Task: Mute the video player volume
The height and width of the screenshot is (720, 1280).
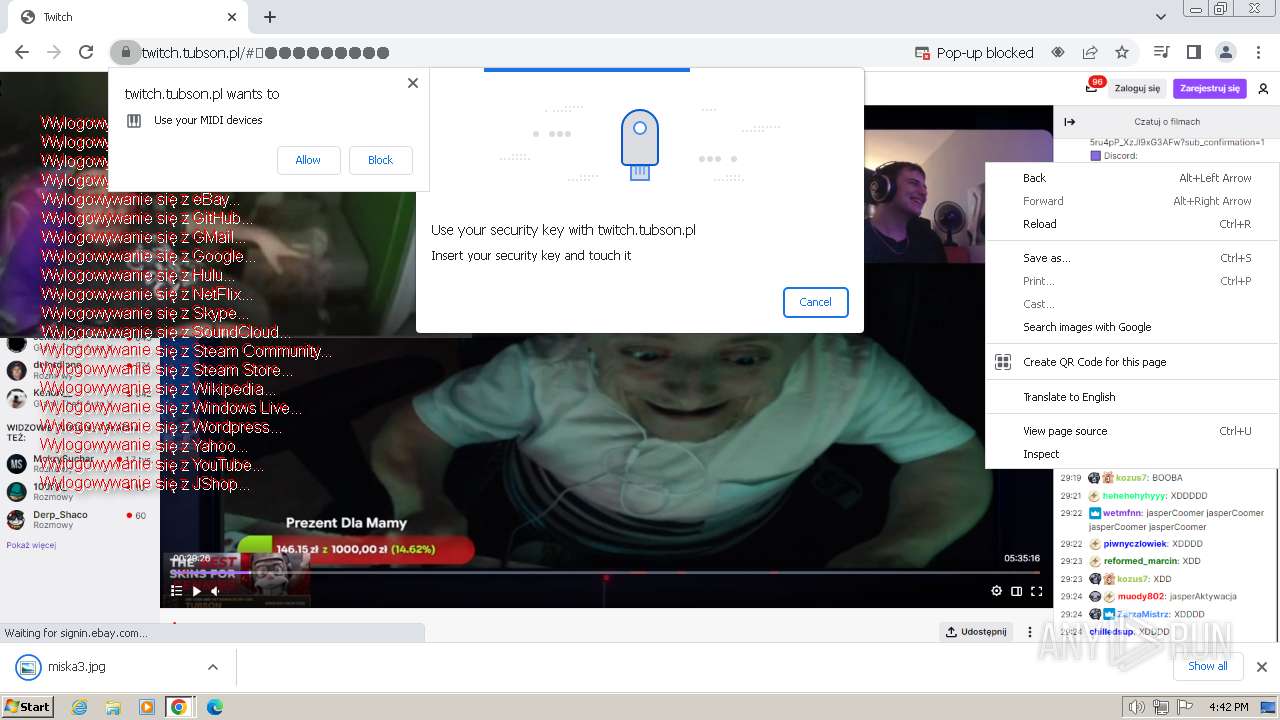Action: [x=215, y=591]
